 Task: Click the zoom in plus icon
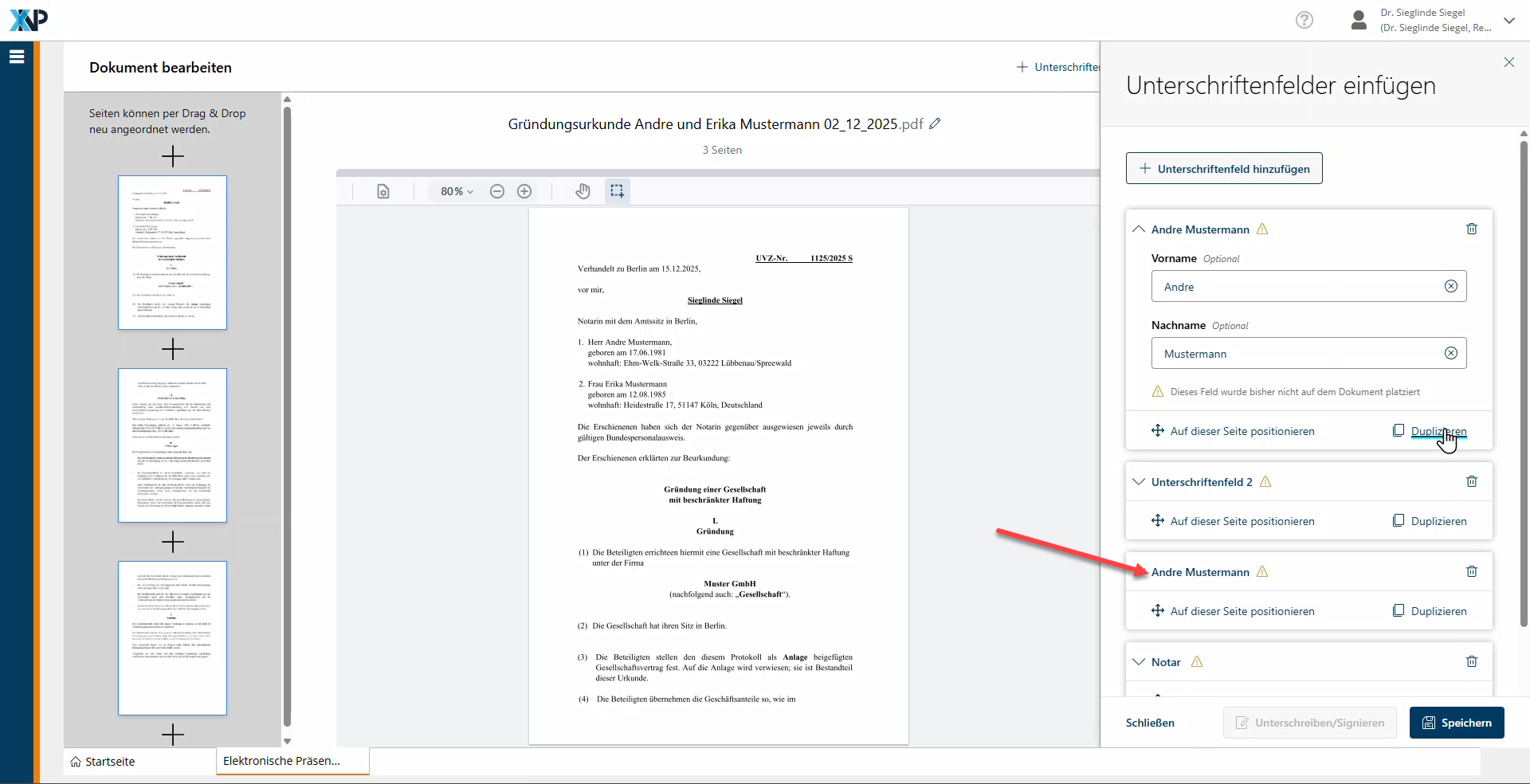click(x=524, y=191)
